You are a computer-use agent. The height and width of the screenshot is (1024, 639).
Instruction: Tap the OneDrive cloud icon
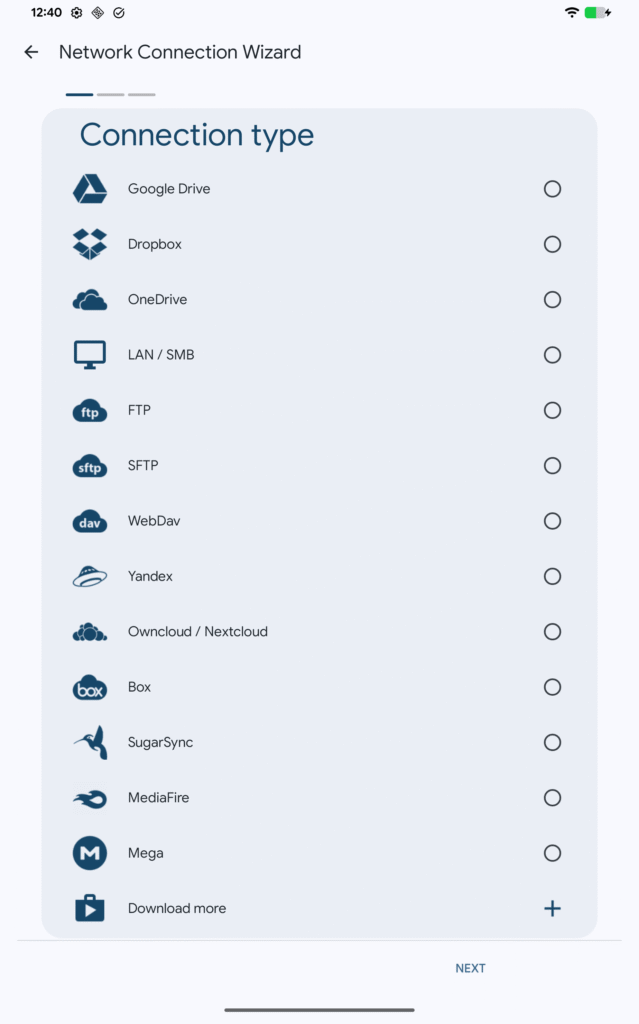coord(90,299)
